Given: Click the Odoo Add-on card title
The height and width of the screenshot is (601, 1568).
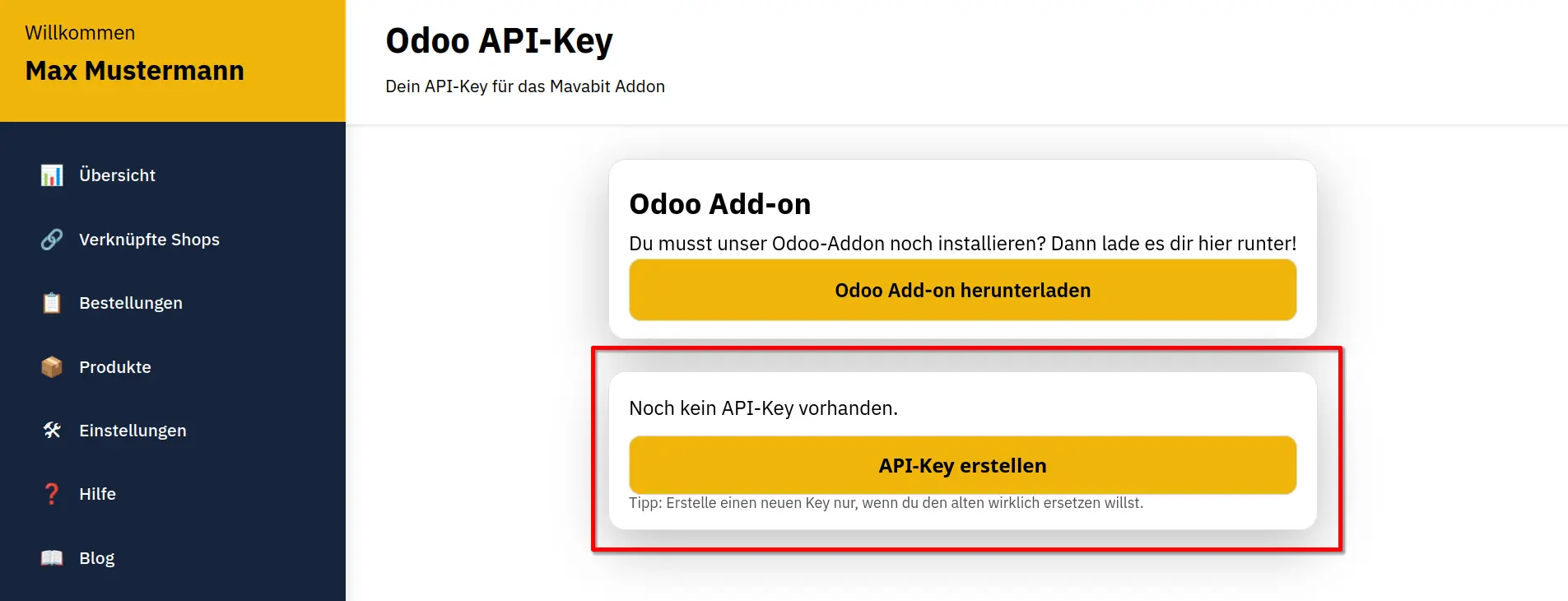Looking at the screenshot, I should 720,203.
